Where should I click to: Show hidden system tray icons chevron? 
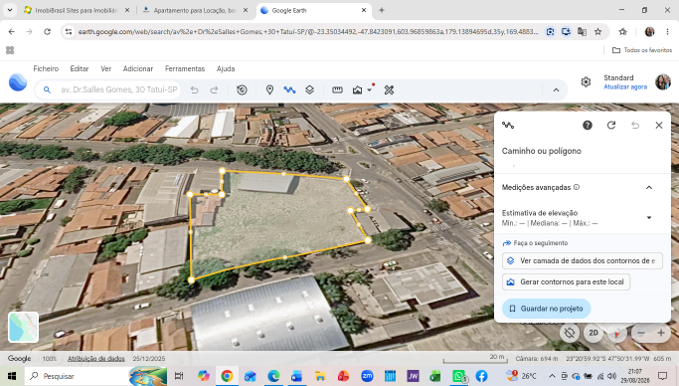coord(552,376)
